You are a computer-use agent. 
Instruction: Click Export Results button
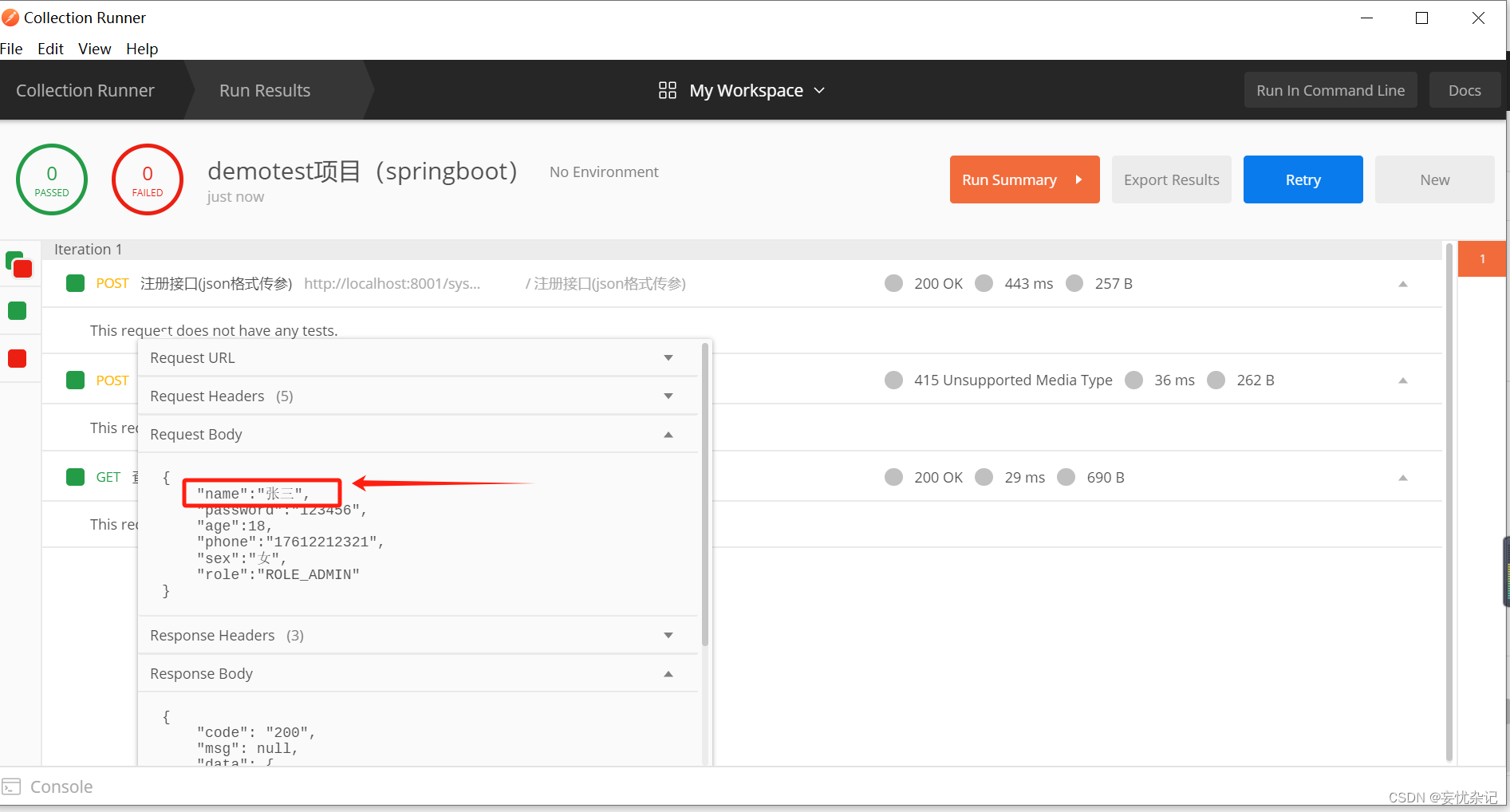pyautogui.click(x=1171, y=179)
